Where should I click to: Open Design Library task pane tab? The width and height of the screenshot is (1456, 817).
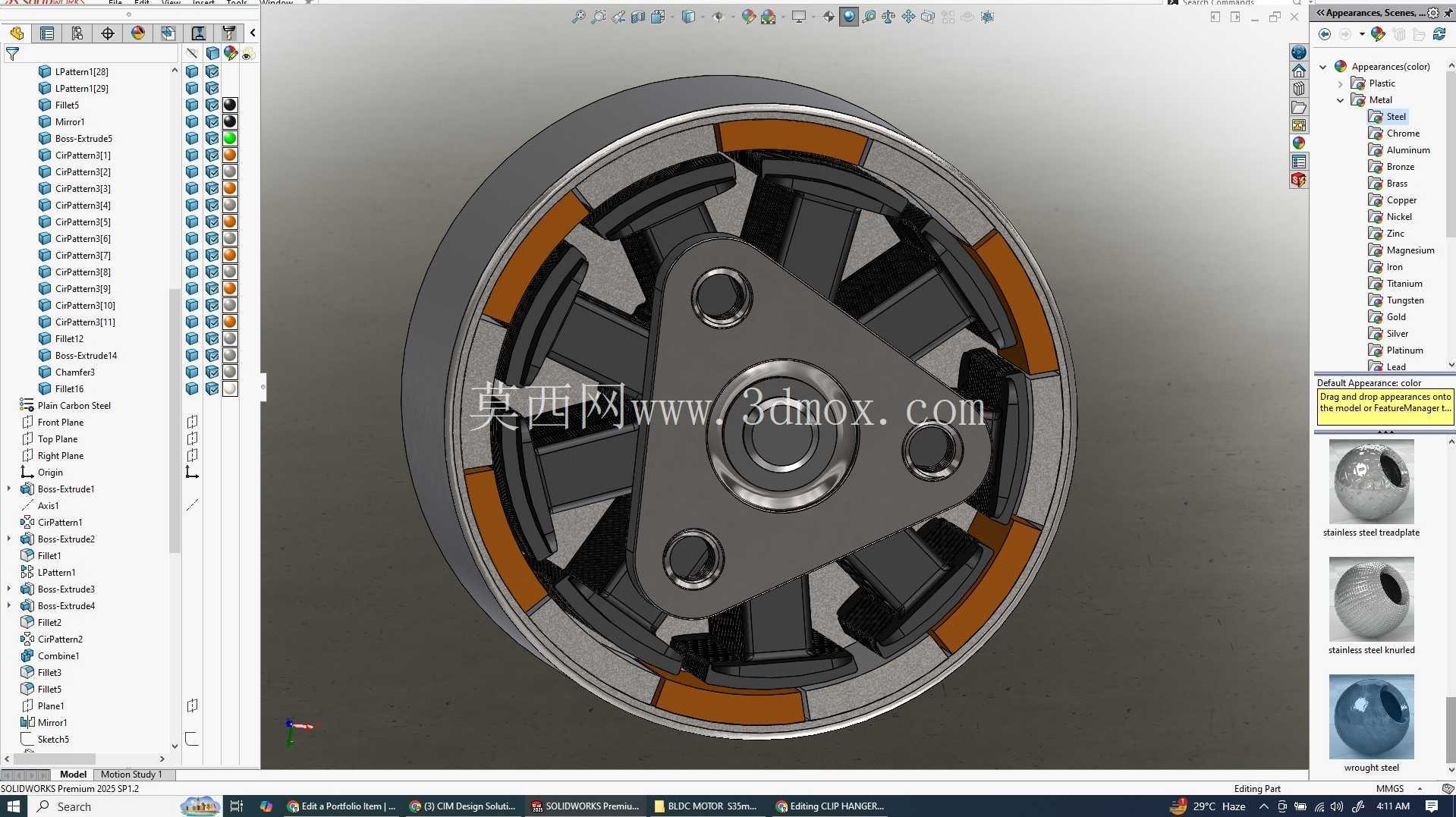pyautogui.click(x=1299, y=89)
